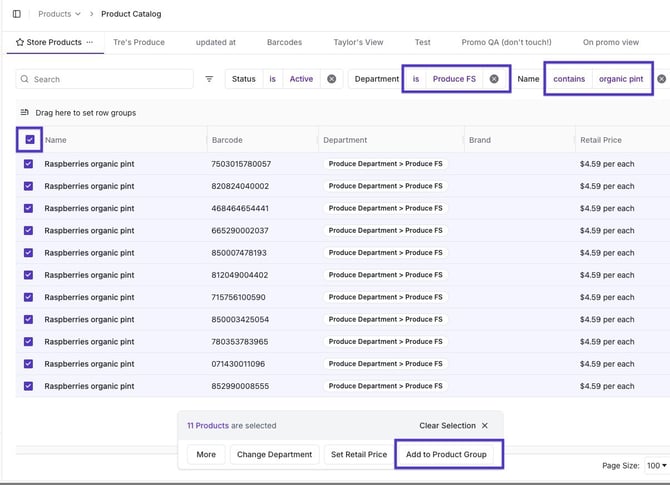
Task: Click the Set Retail Price button
Action: point(358,454)
